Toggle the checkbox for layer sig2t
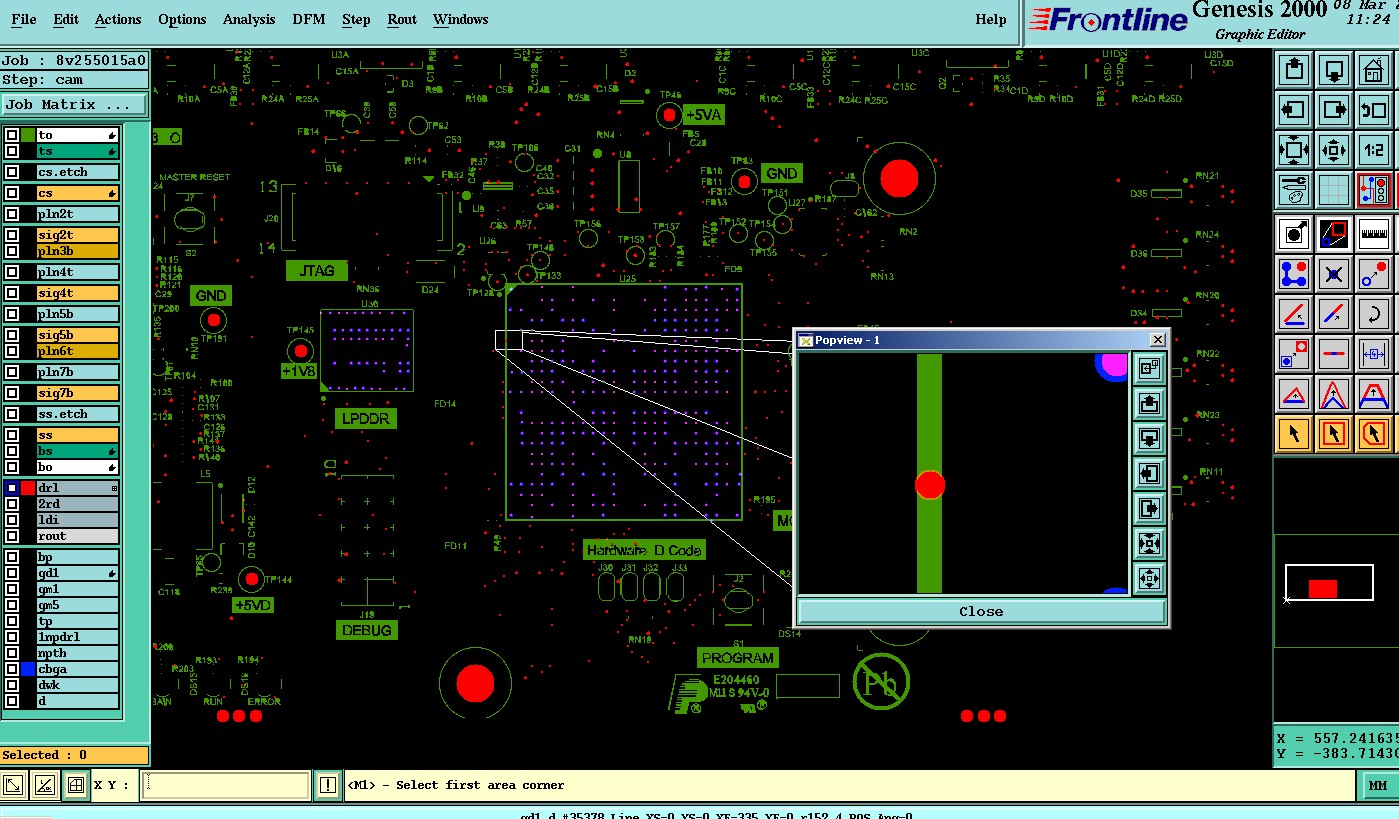Image resolution: width=1399 pixels, height=819 pixels. tap(12, 235)
